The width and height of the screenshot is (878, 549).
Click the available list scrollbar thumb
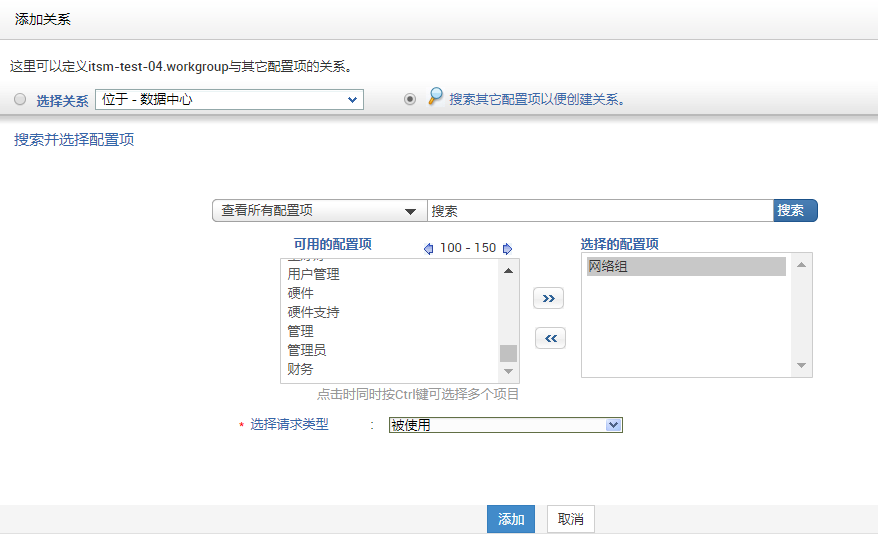[508, 353]
